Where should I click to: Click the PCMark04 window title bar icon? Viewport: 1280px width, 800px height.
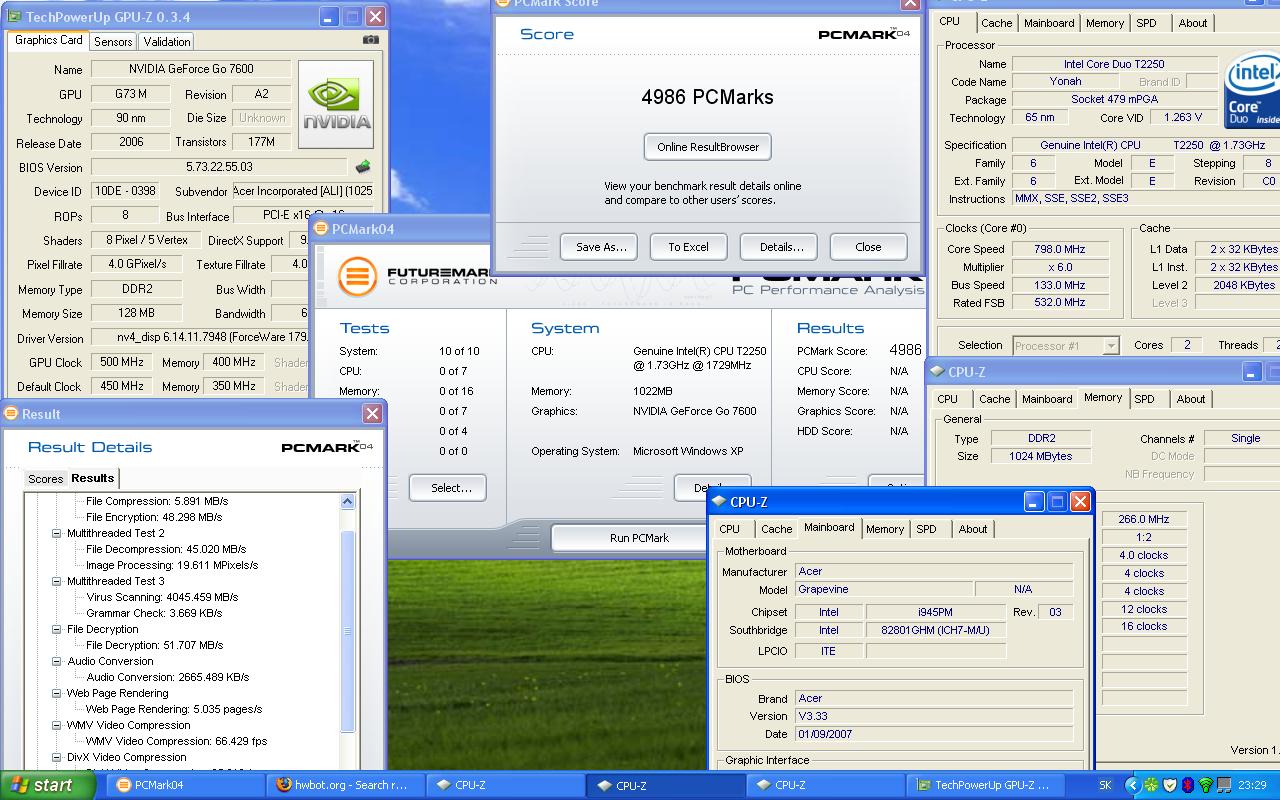pyautogui.click(x=321, y=229)
